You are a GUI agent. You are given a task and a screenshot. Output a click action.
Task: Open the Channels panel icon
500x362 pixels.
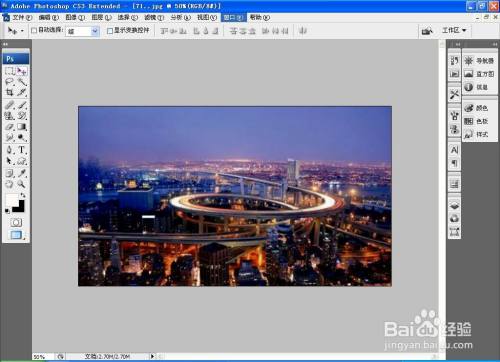pos(454,219)
